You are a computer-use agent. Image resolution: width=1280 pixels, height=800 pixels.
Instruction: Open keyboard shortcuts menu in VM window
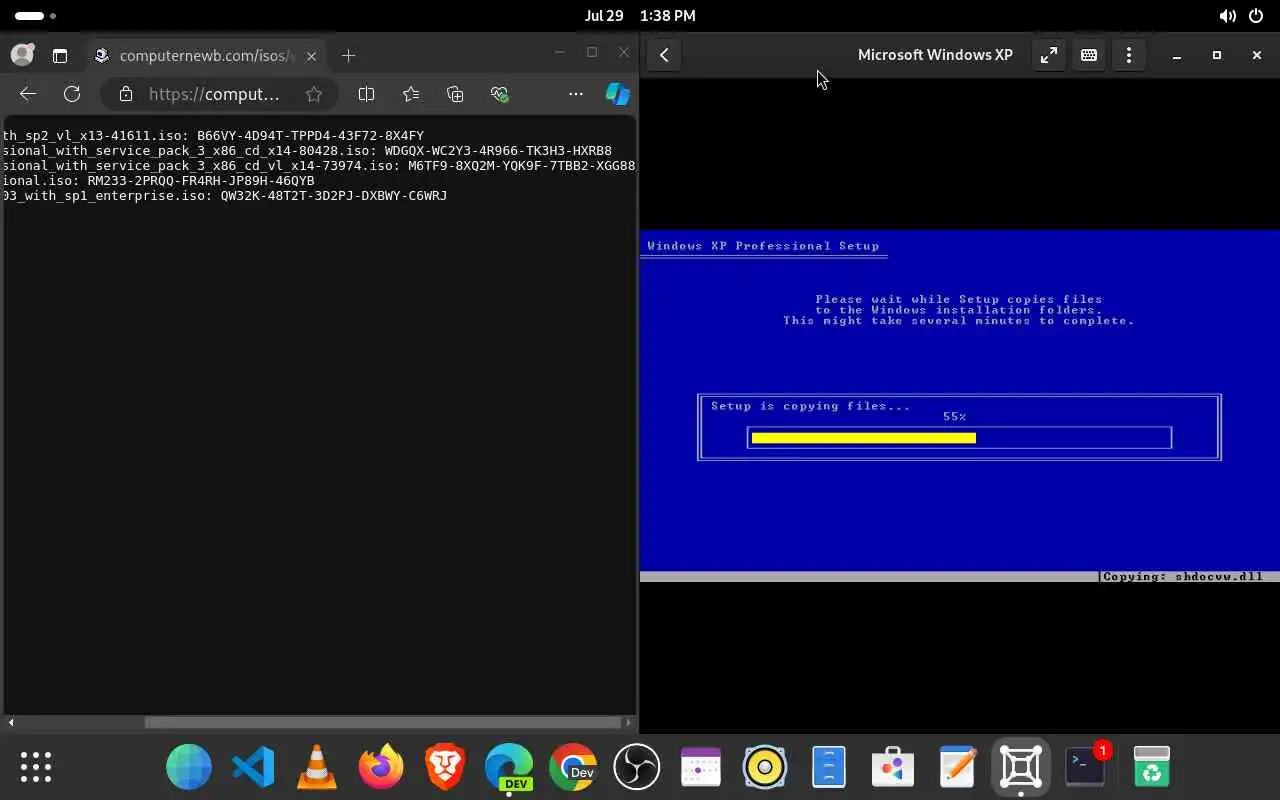[x=1089, y=55]
